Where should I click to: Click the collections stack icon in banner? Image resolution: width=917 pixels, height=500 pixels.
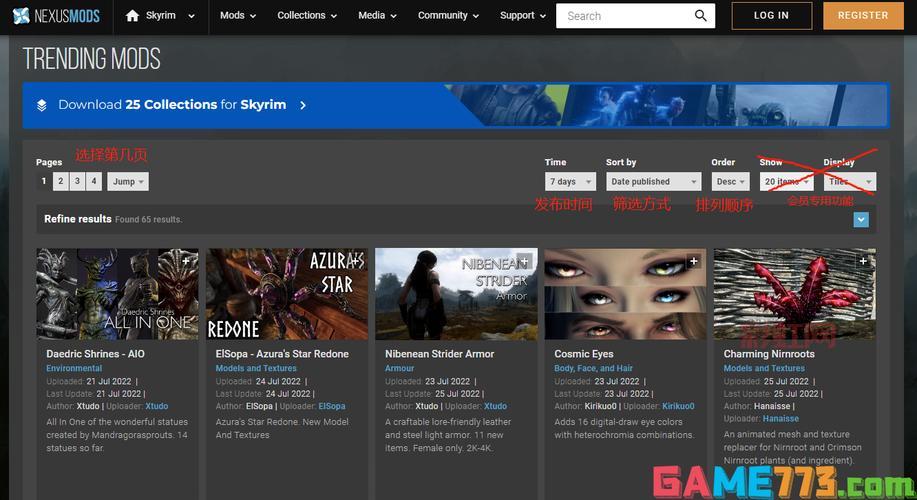tap(42, 105)
